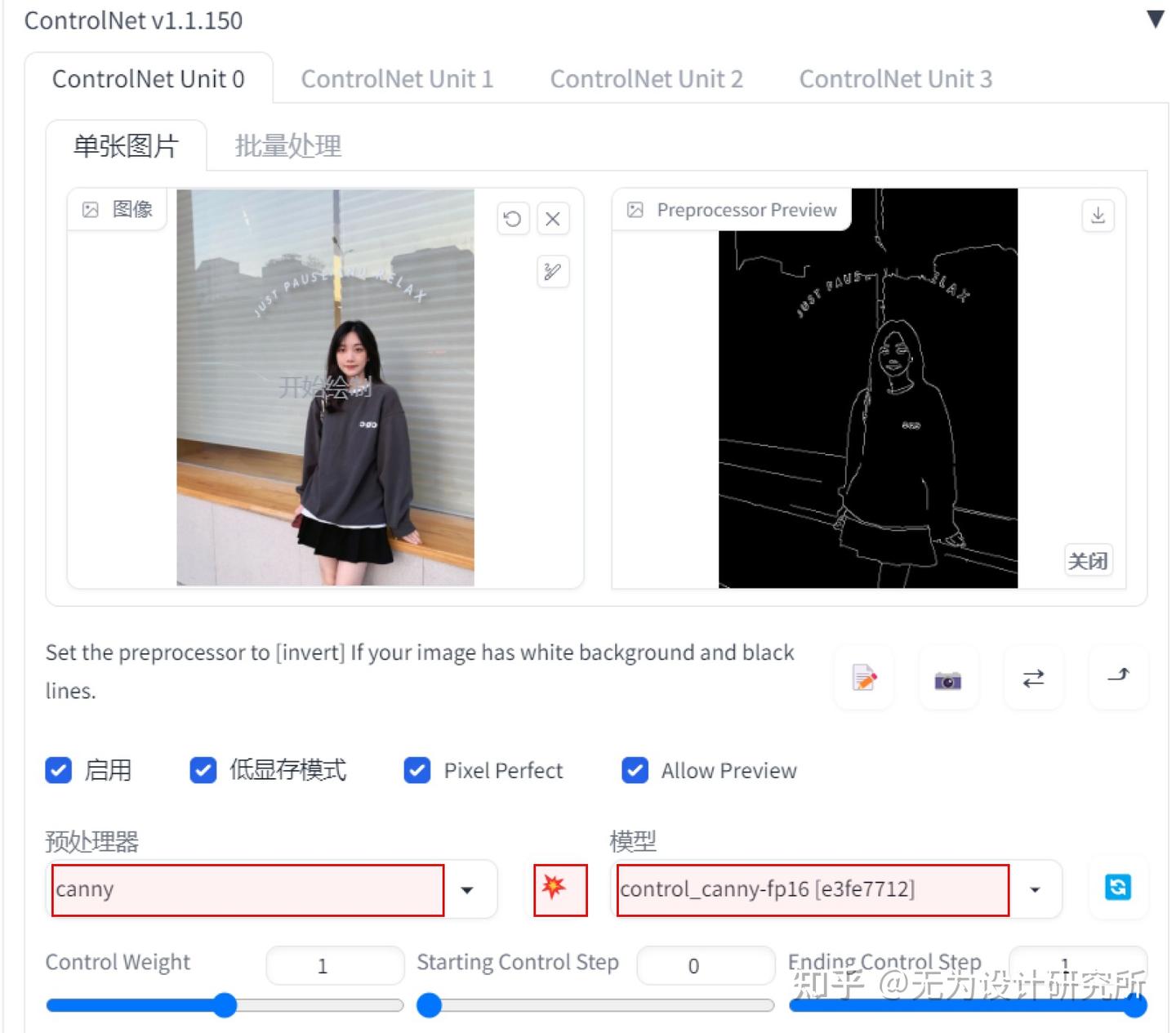The image size is (1176, 1033).
Task: Open the 模型 control_canny-fp16 dropdown
Action: pyautogui.click(x=836, y=889)
